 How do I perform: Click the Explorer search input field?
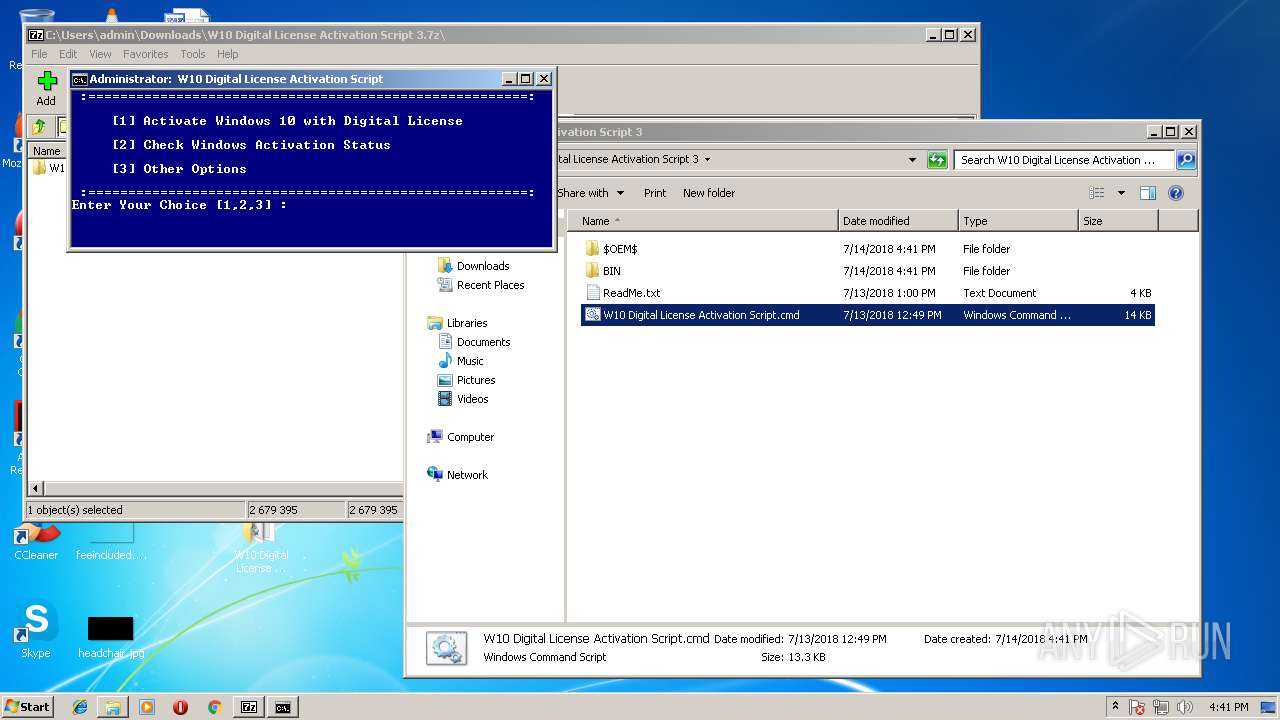pyautogui.click(x=1063, y=160)
